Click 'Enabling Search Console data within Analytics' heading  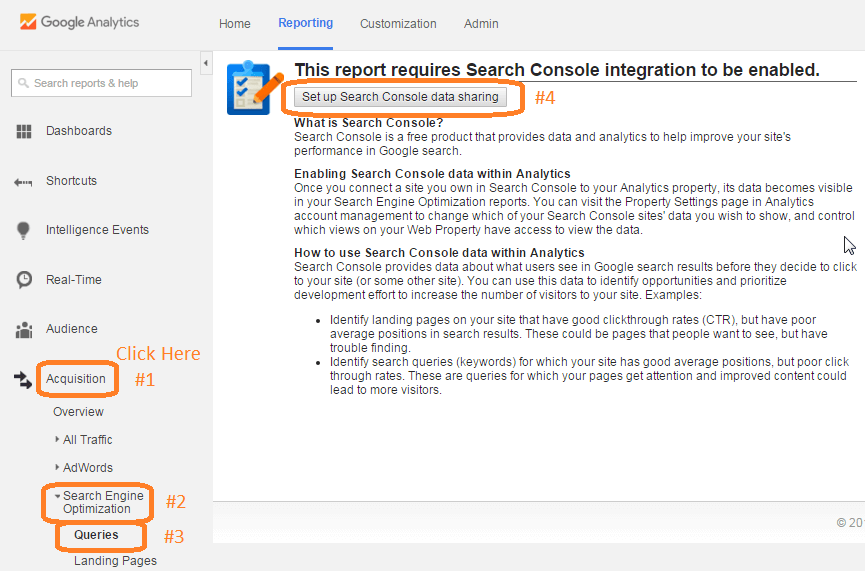click(x=432, y=174)
